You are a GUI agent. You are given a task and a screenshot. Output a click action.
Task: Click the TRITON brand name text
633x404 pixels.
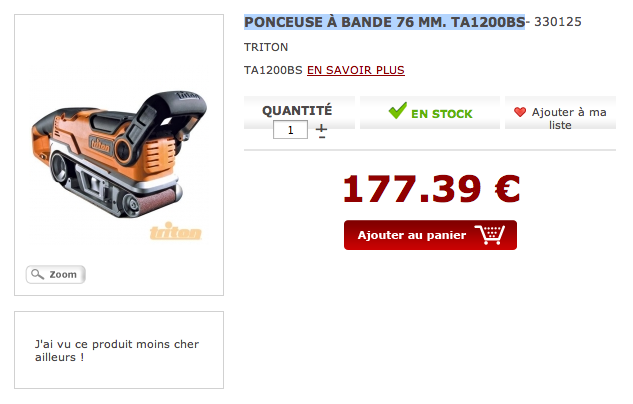(266, 47)
